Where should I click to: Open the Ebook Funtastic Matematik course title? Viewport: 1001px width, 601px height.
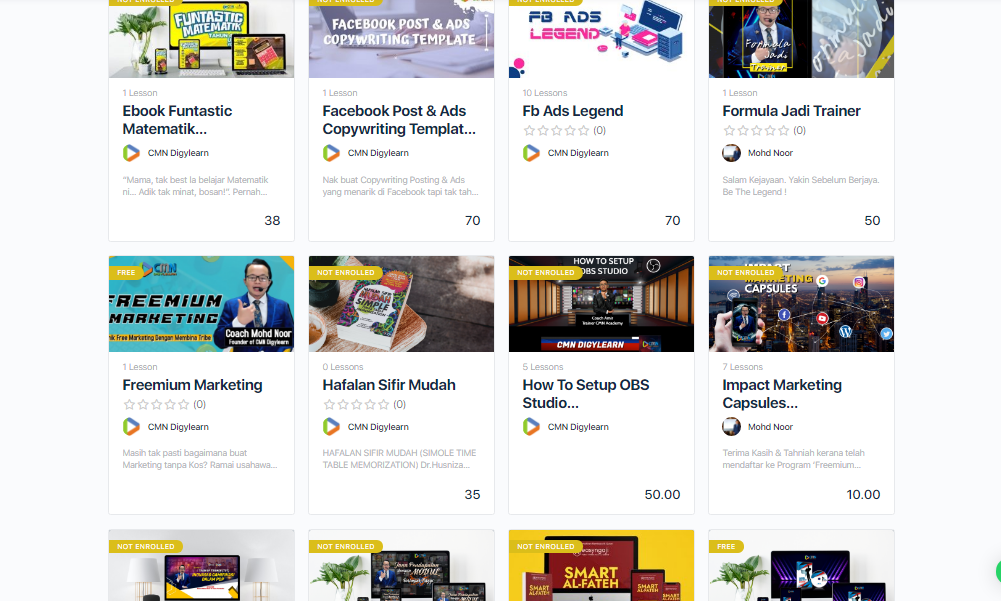177,119
